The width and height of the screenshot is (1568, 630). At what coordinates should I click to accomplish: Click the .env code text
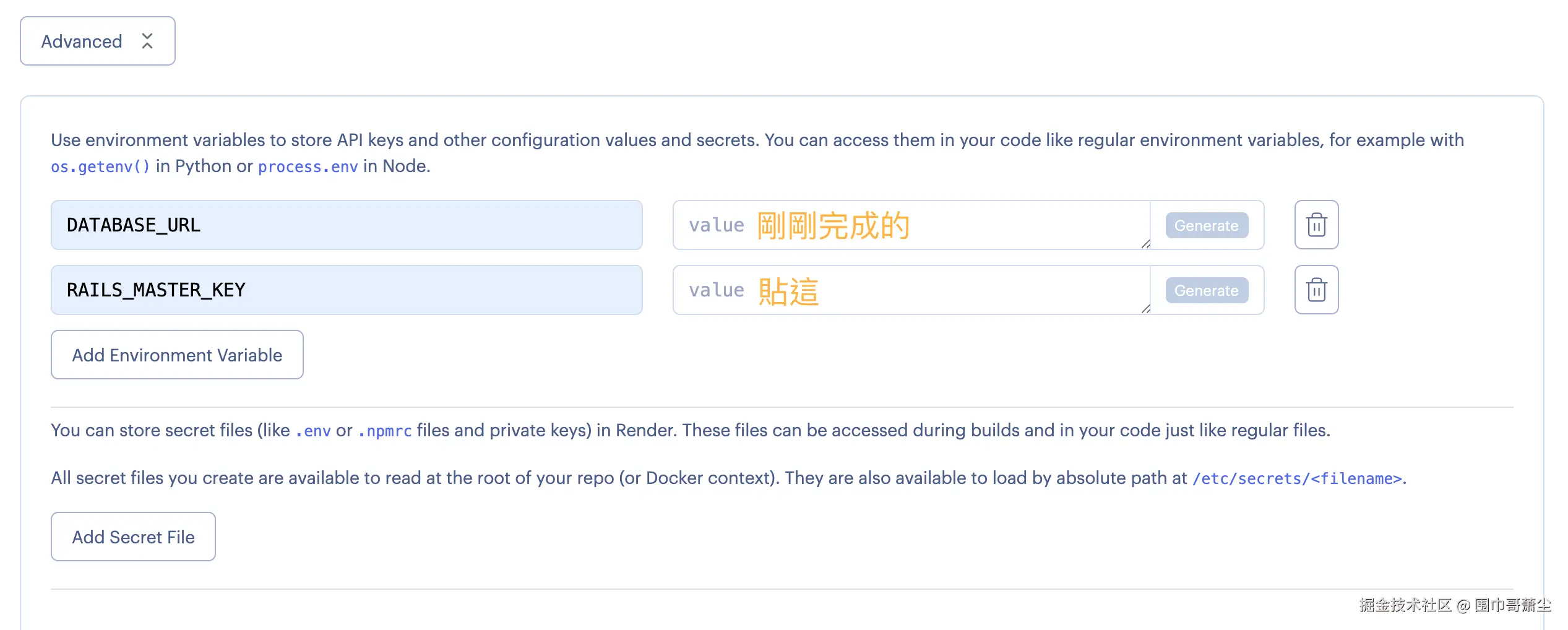tap(313, 431)
